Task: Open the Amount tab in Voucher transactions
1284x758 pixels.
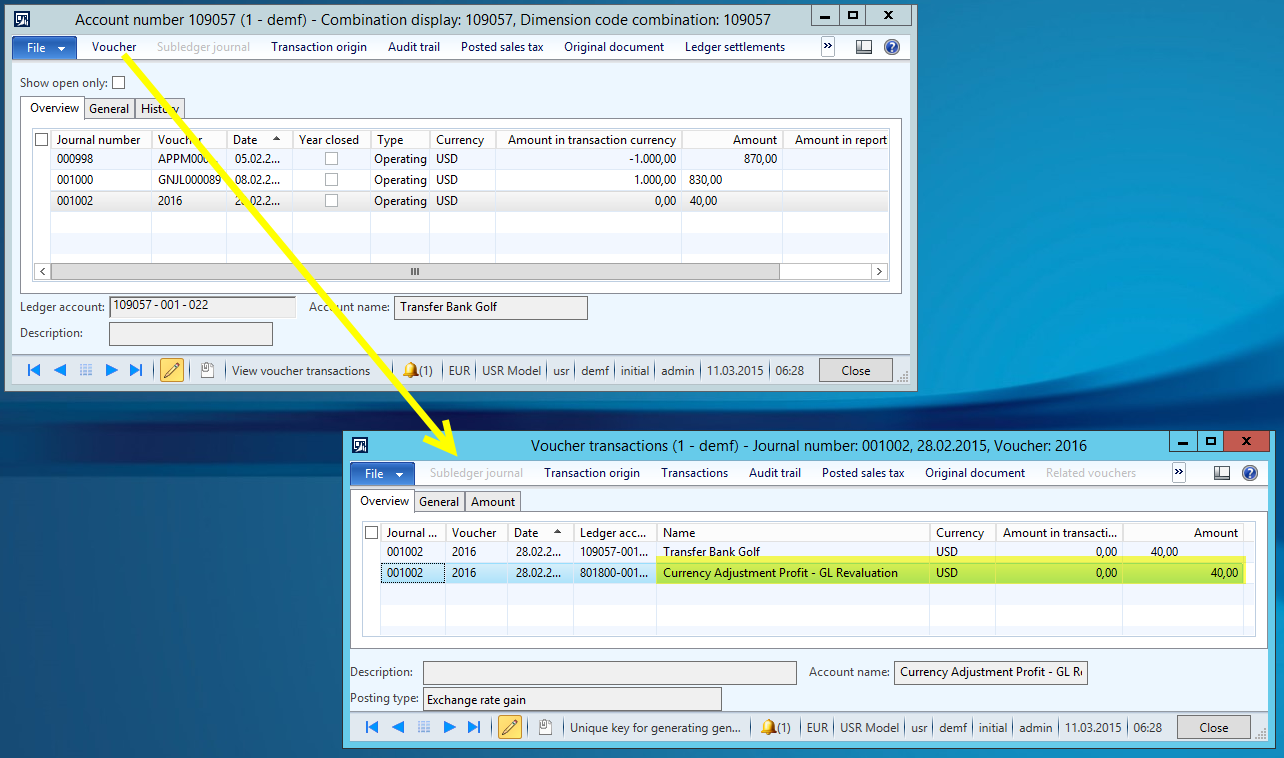Action: [x=493, y=501]
